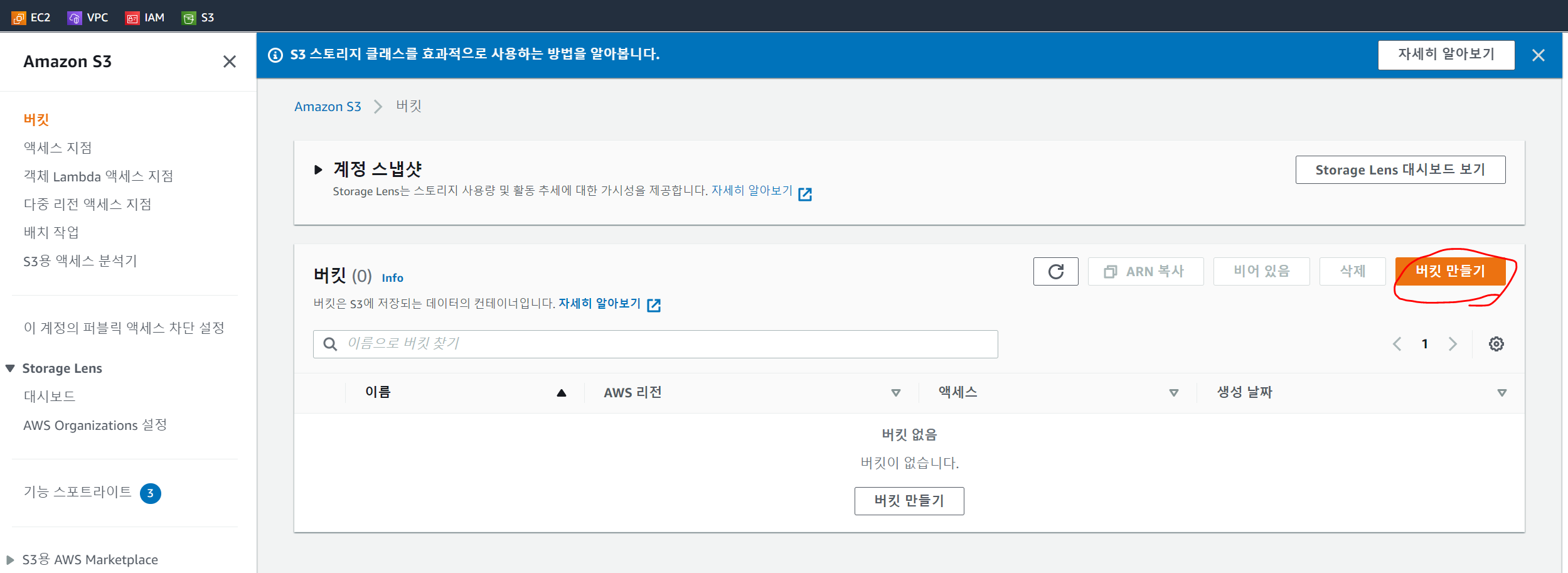
Task: Open 기능 스포트라이트 in the sidebar
Action: [x=78, y=491]
